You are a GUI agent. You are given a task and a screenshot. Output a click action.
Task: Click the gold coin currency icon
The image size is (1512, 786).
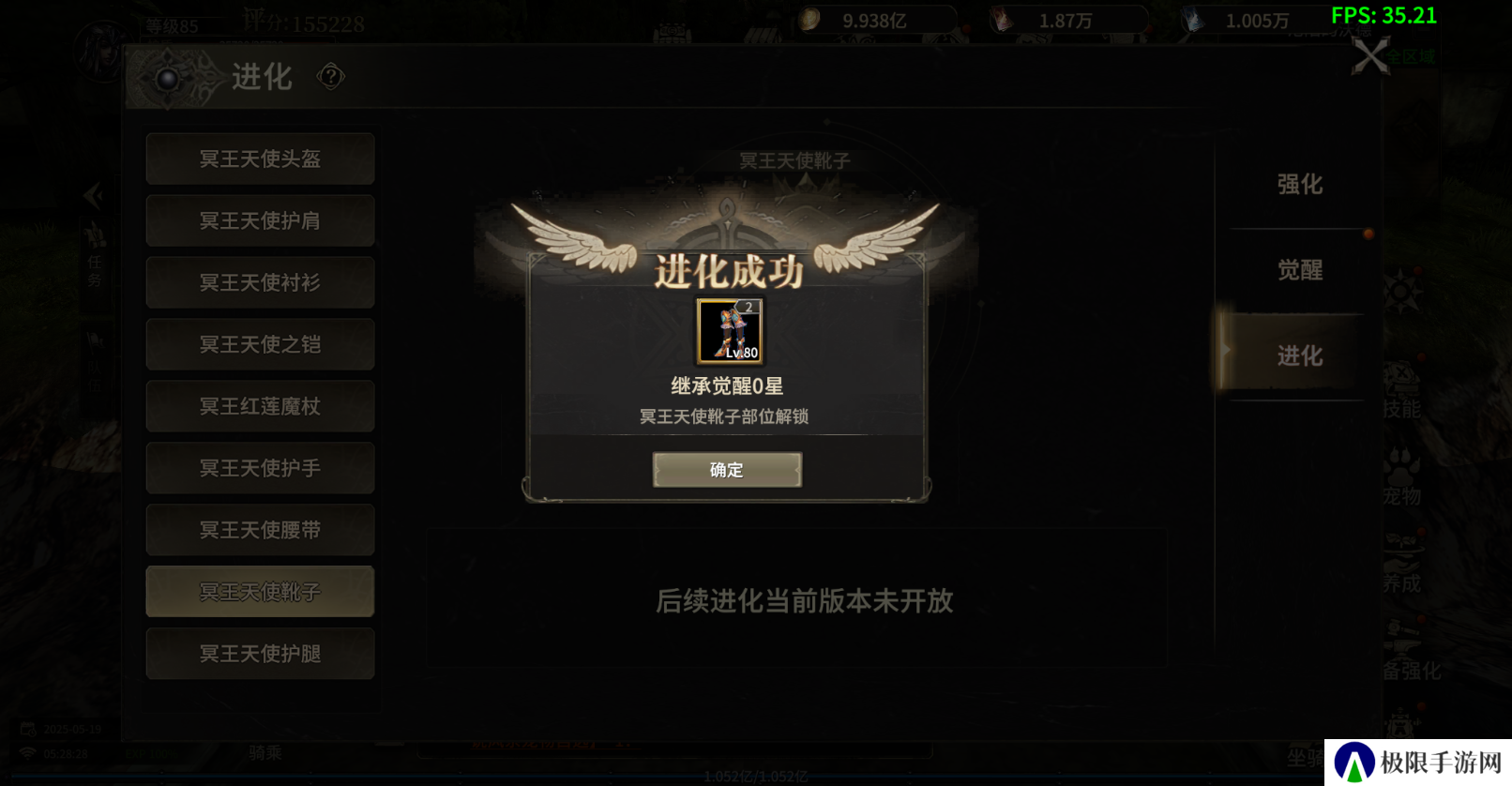point(809,19)
